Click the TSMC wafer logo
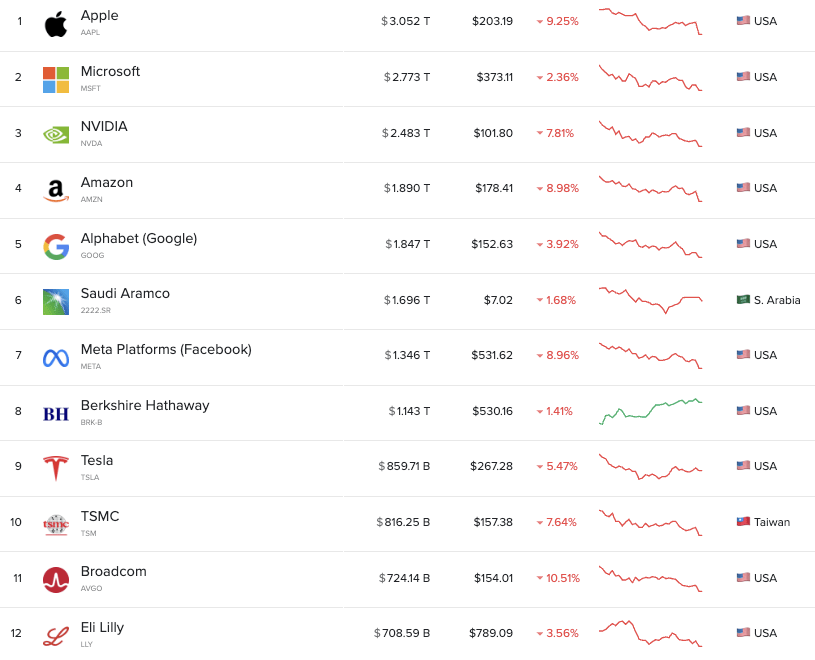The image size is (815, 660). pos(56,525)
